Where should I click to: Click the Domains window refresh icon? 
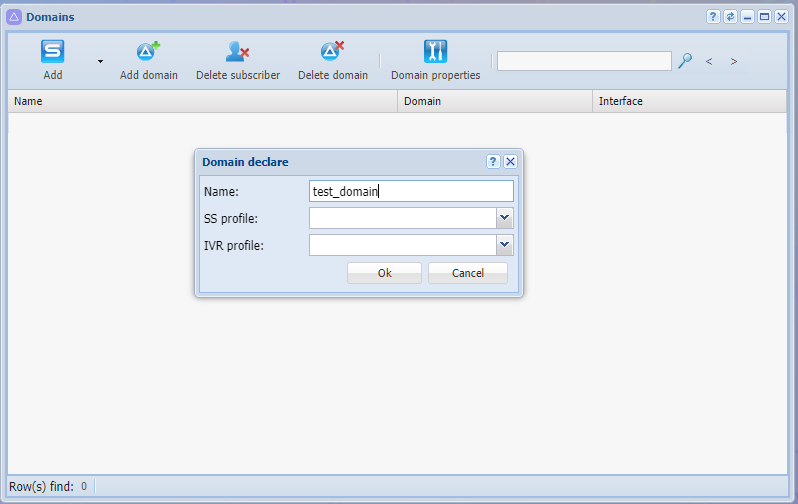pyautogui.click(x=730, y=17)
